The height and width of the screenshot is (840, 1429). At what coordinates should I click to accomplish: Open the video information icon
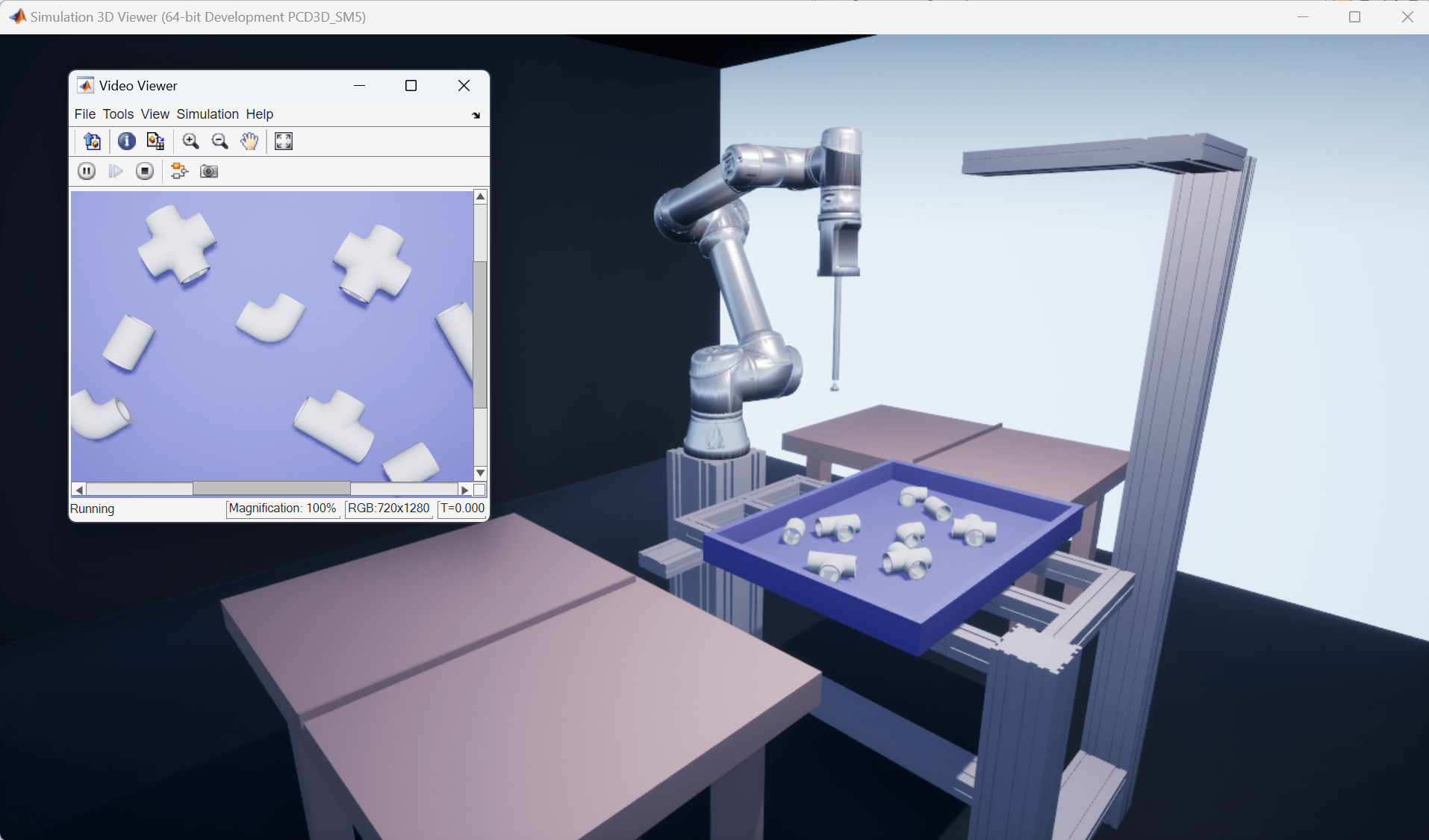(127, 141)
